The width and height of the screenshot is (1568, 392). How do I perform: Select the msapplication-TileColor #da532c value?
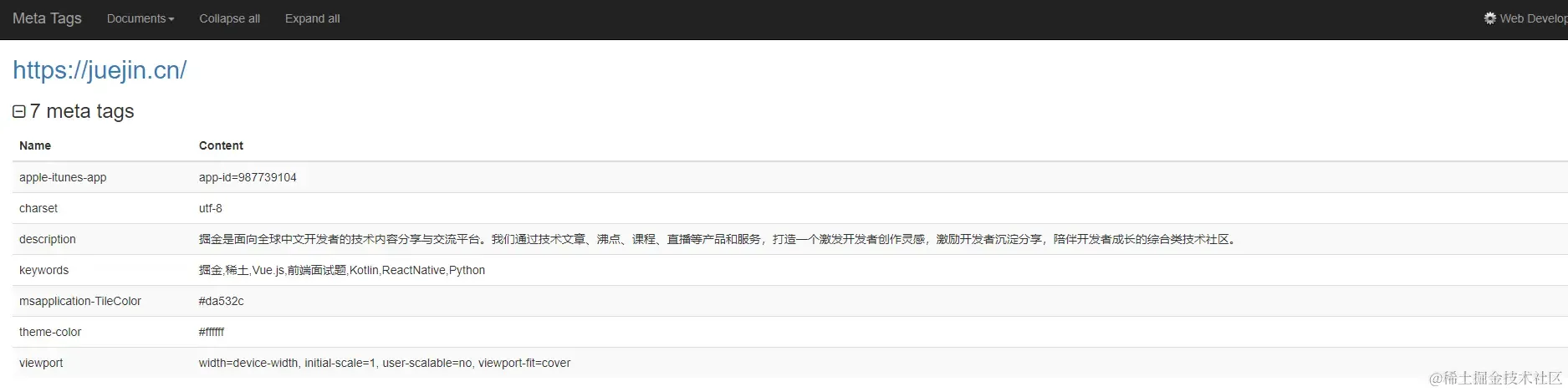click(x=221, y=301)
